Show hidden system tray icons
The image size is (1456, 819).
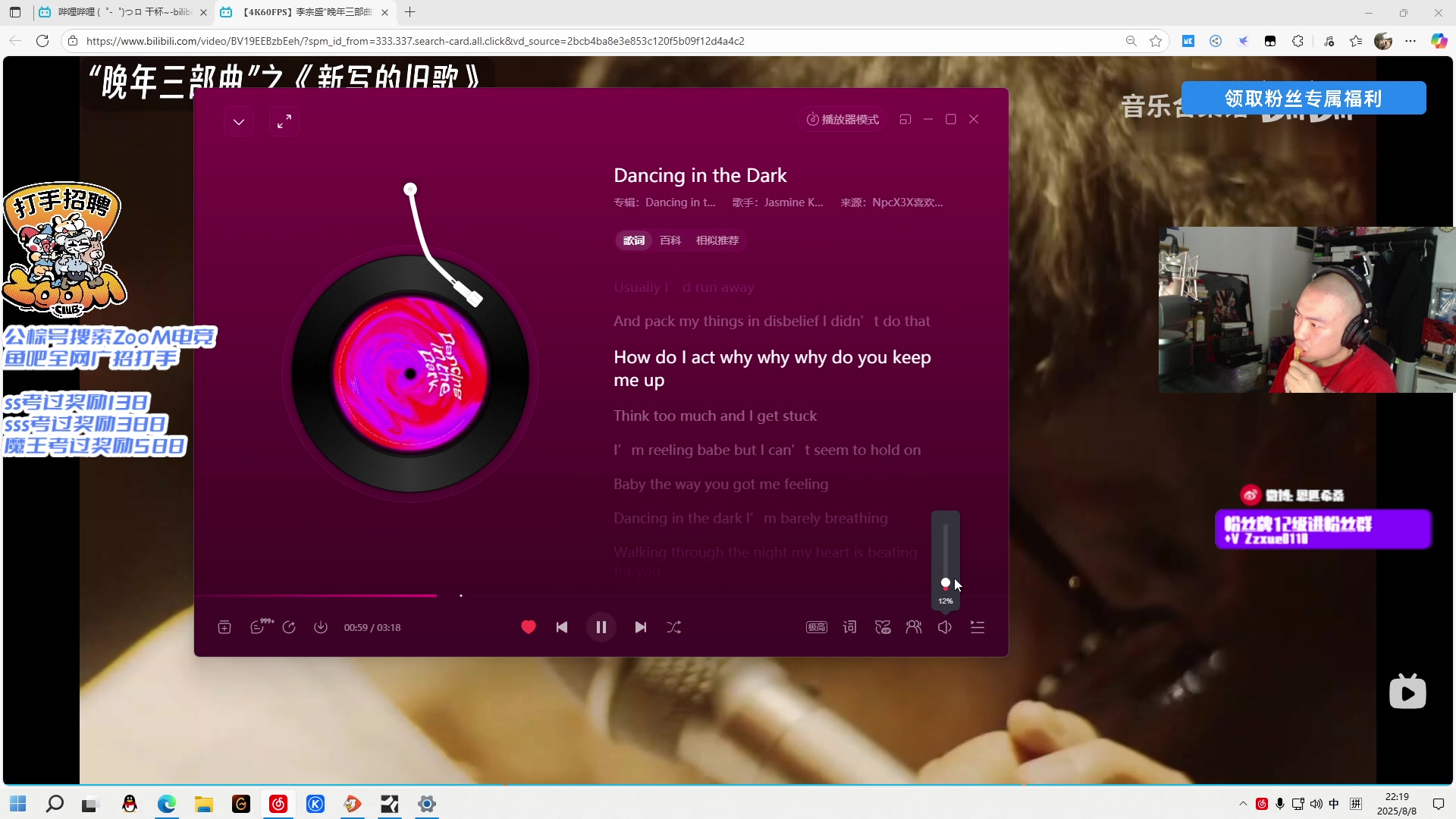(x=1243, y=804)
